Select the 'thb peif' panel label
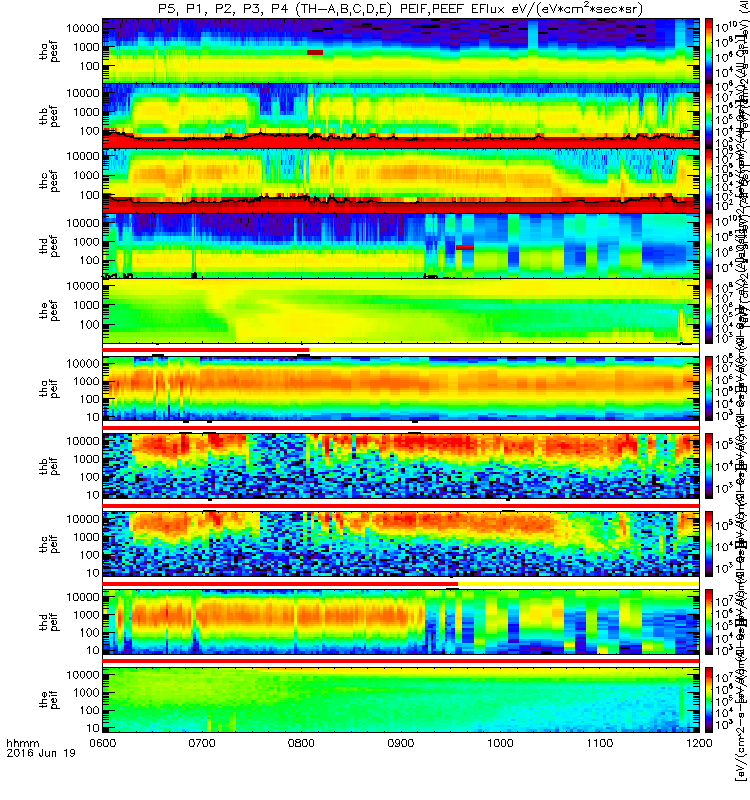This screenshot has width=750, height=800. tap(49, 466)
